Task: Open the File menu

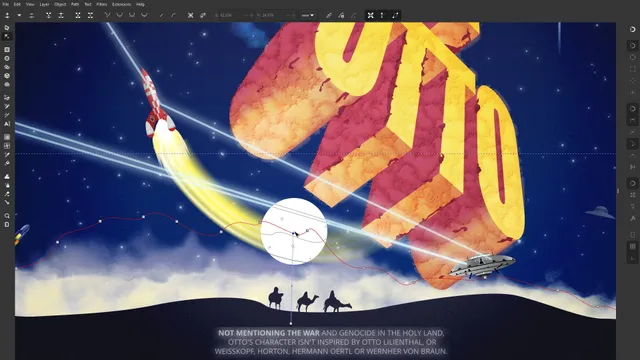Action: 6,4
